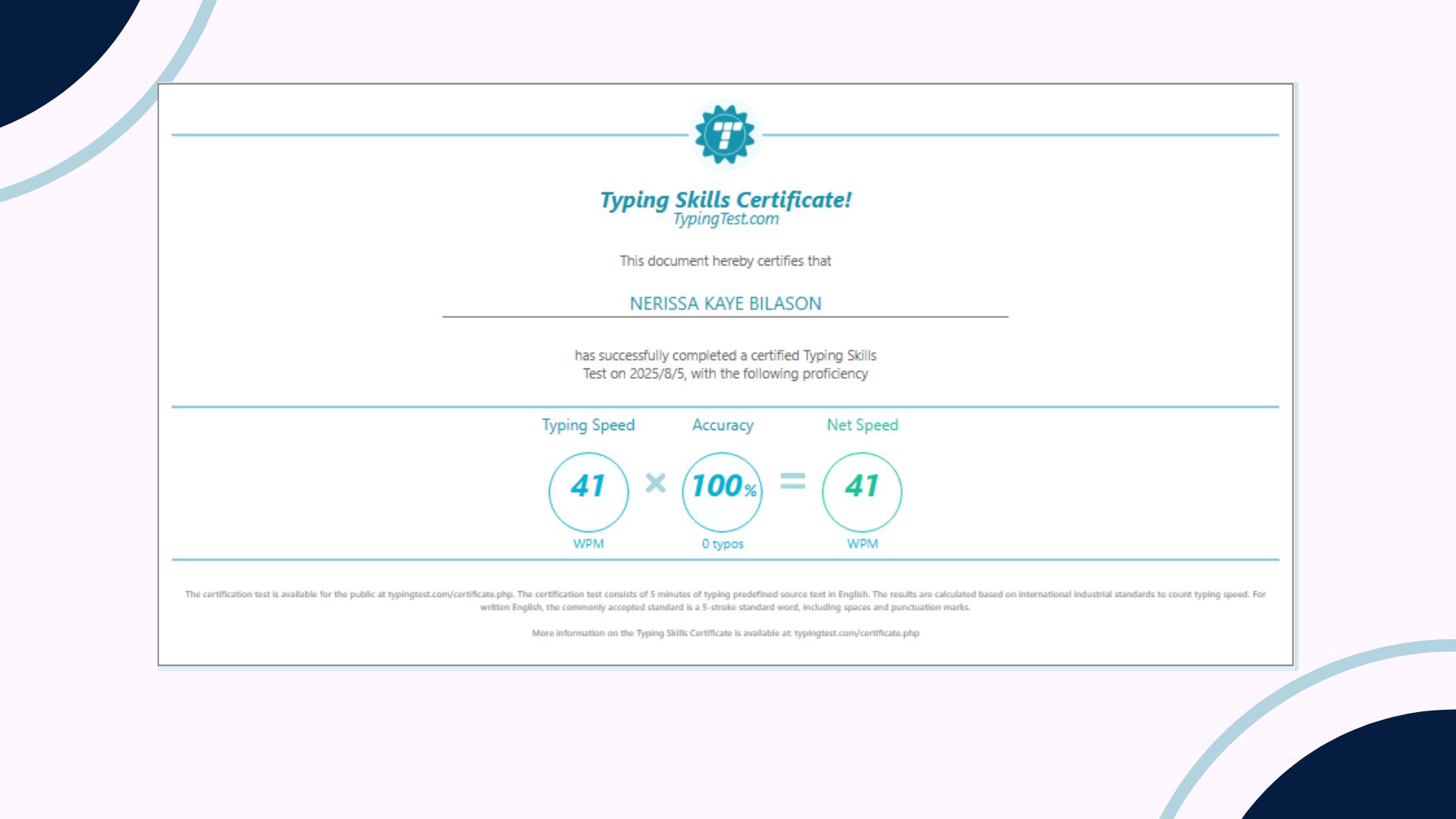Click the 'The certification test is available' disclaimer line
Viewport: 1456px width, 819px height.
pyautogui.click(x=726, y=595)
